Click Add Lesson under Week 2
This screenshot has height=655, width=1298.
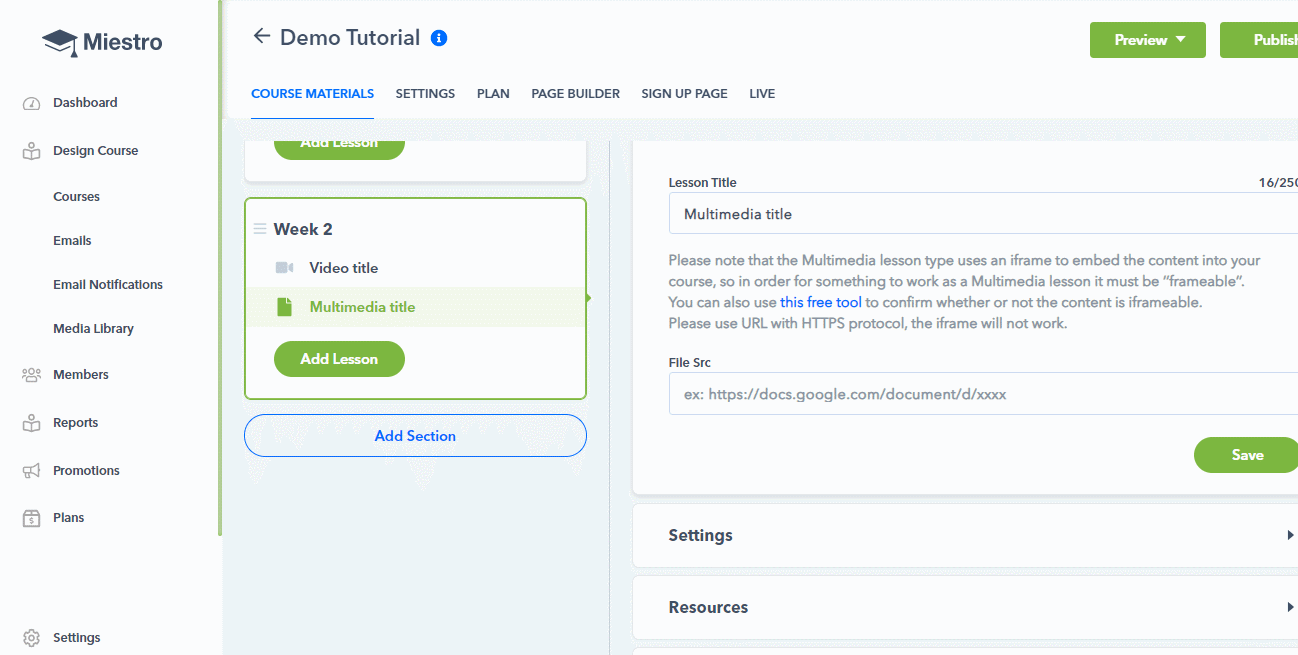339,359
